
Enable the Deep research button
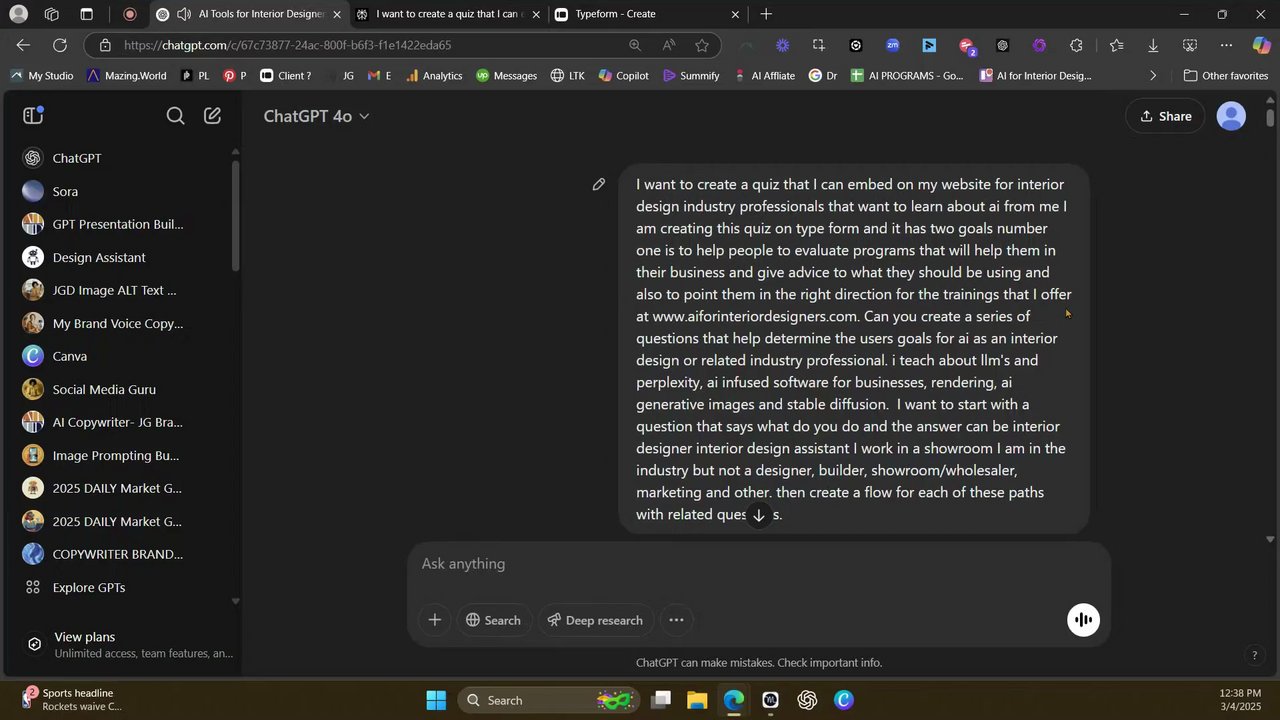click(595, 620)
